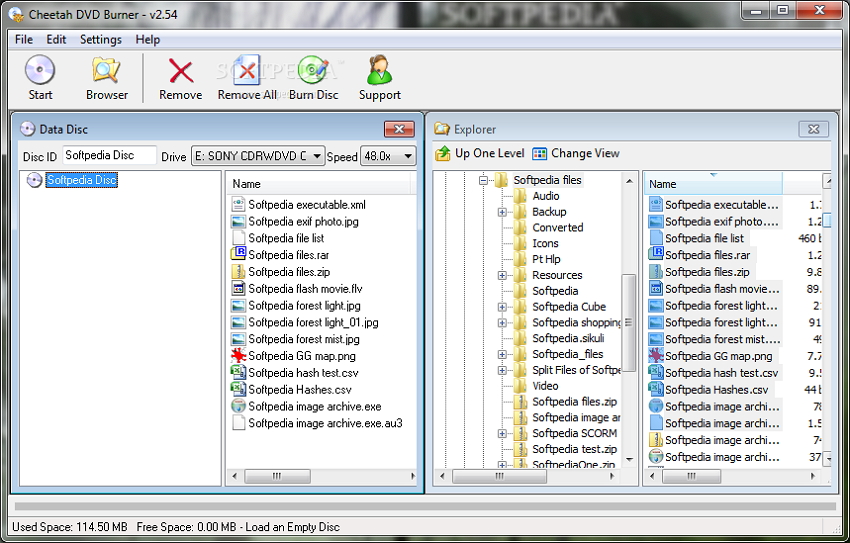Click the Audio folder icon in Explorer tree
The image size is (850, 543).
click(x=520, y=196)
